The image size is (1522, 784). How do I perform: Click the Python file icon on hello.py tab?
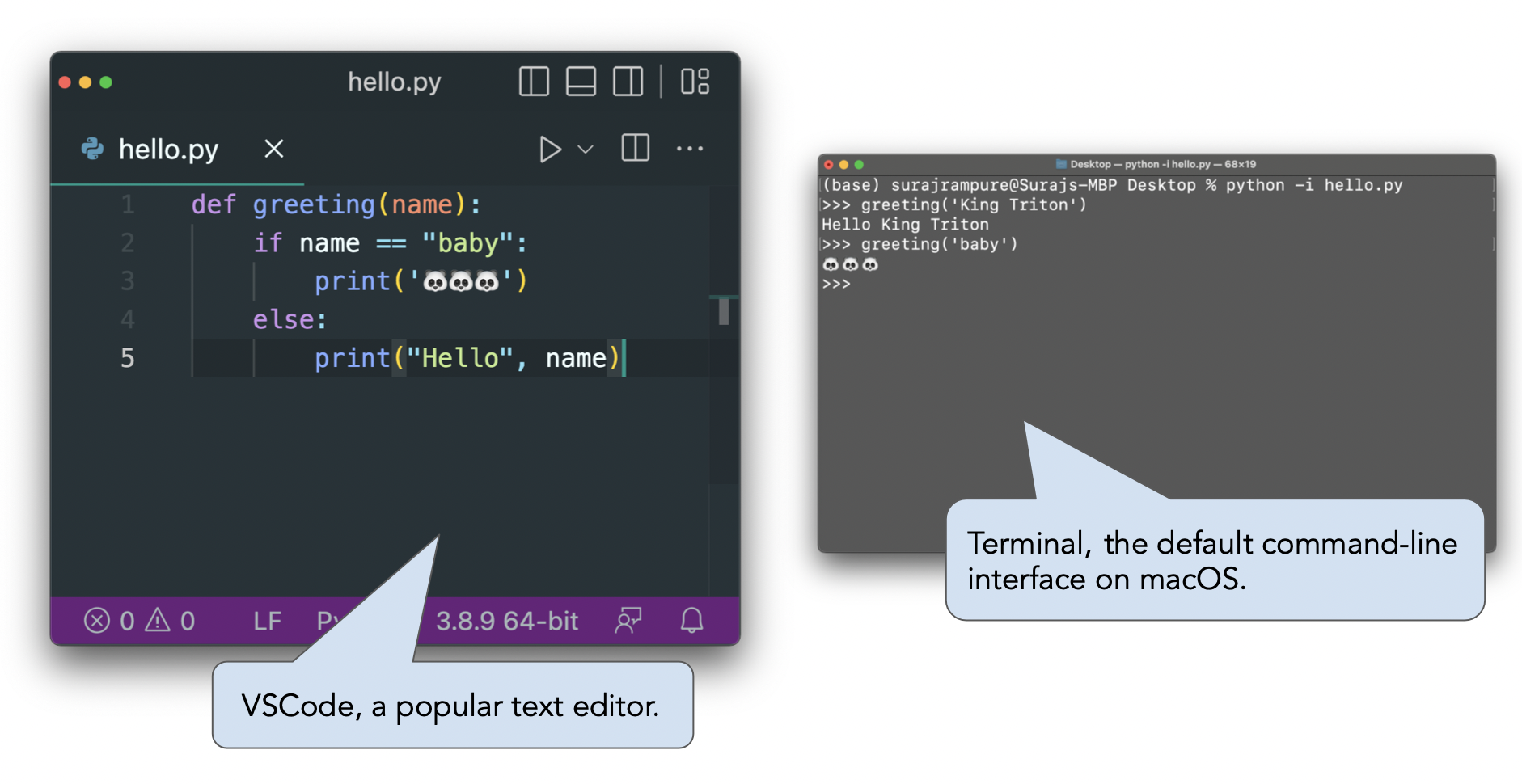[x=92, y=149]
